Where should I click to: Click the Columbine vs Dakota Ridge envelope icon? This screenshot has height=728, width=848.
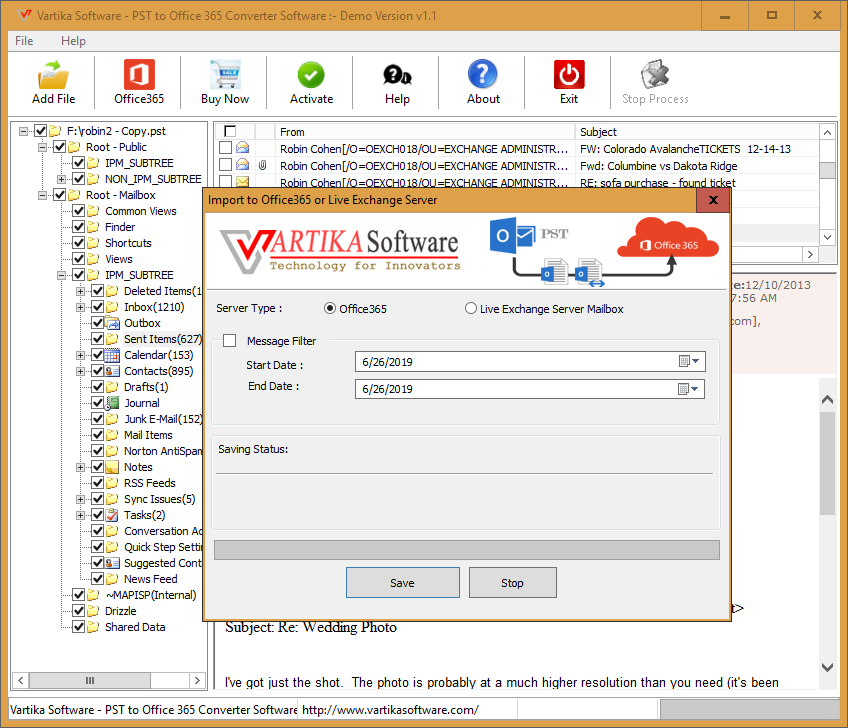(242, 164)
